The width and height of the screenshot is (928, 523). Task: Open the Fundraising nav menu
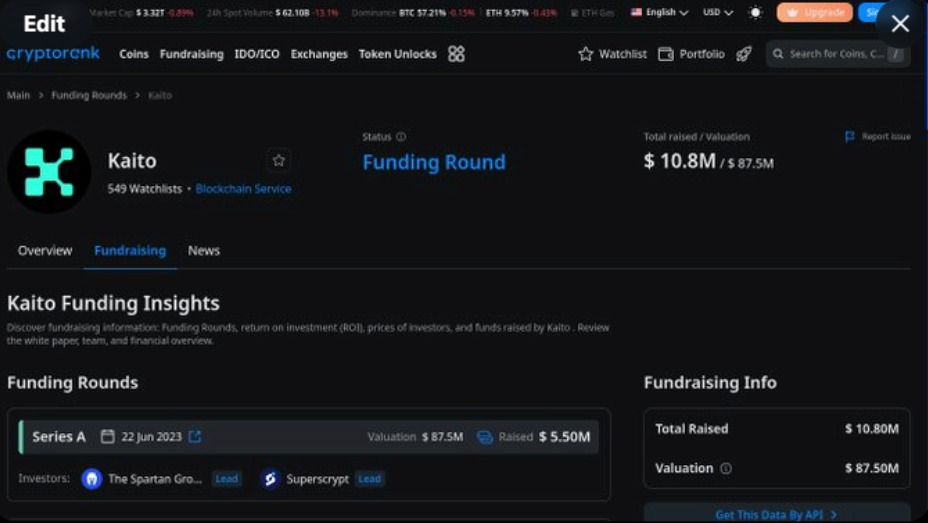click(x=192, y=54)
